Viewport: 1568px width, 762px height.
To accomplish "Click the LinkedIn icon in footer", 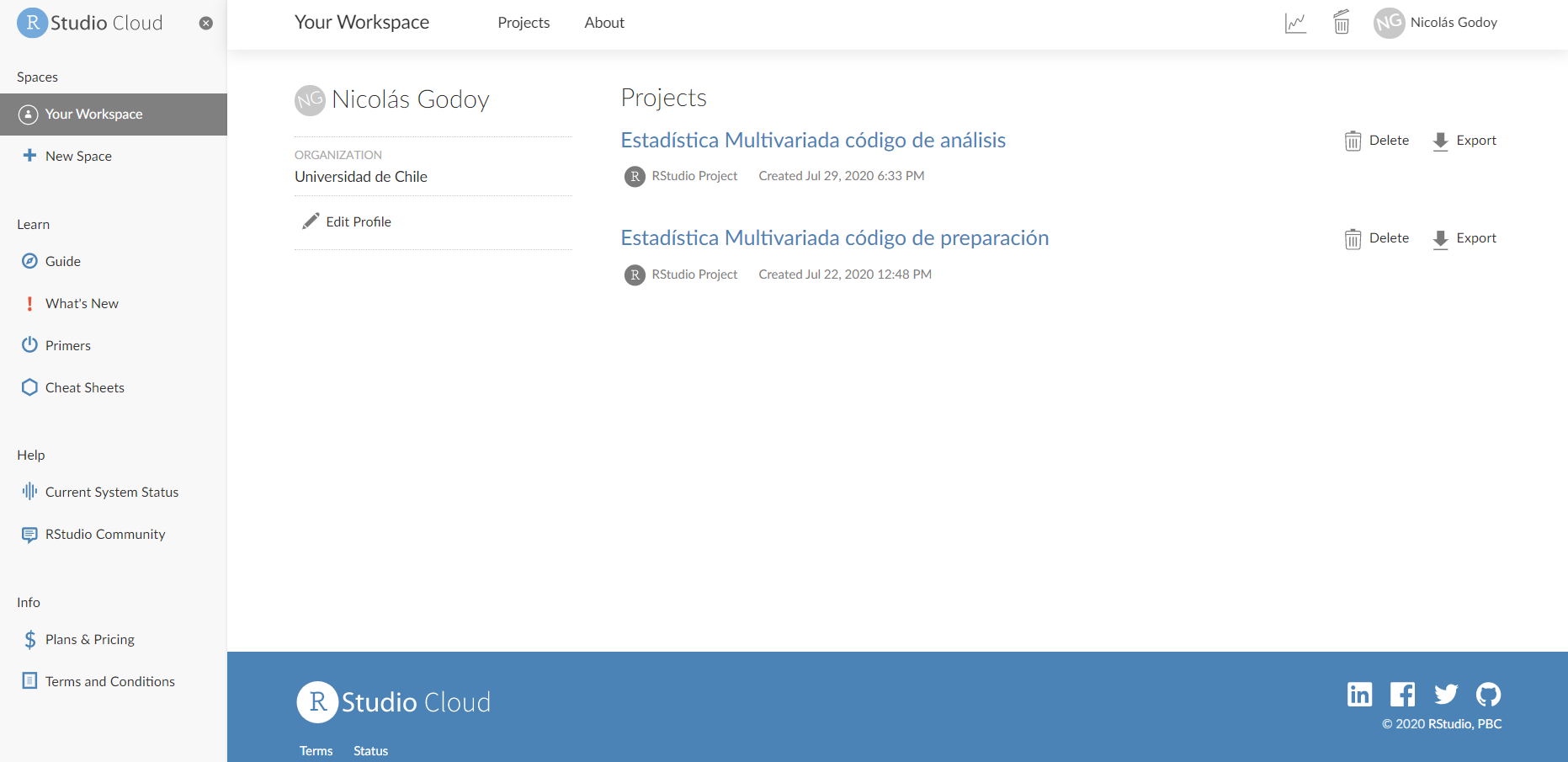I will (1359, 694).
